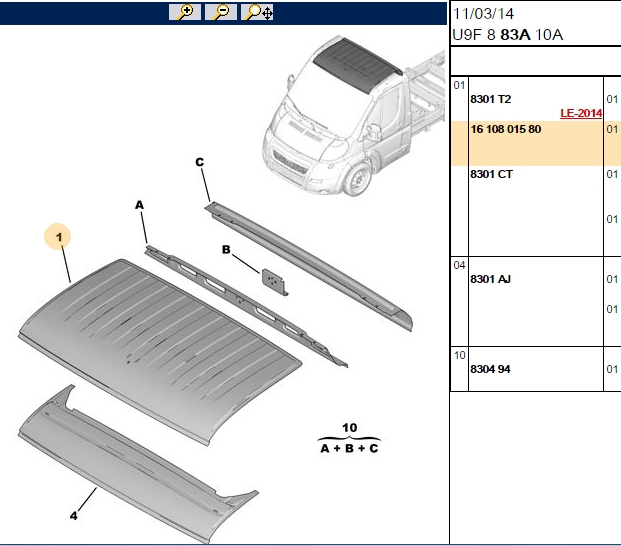Select highlighted part number 16 108 015 80
The image size is (621, 546).
pyautogui.click(x=506, y=129)
